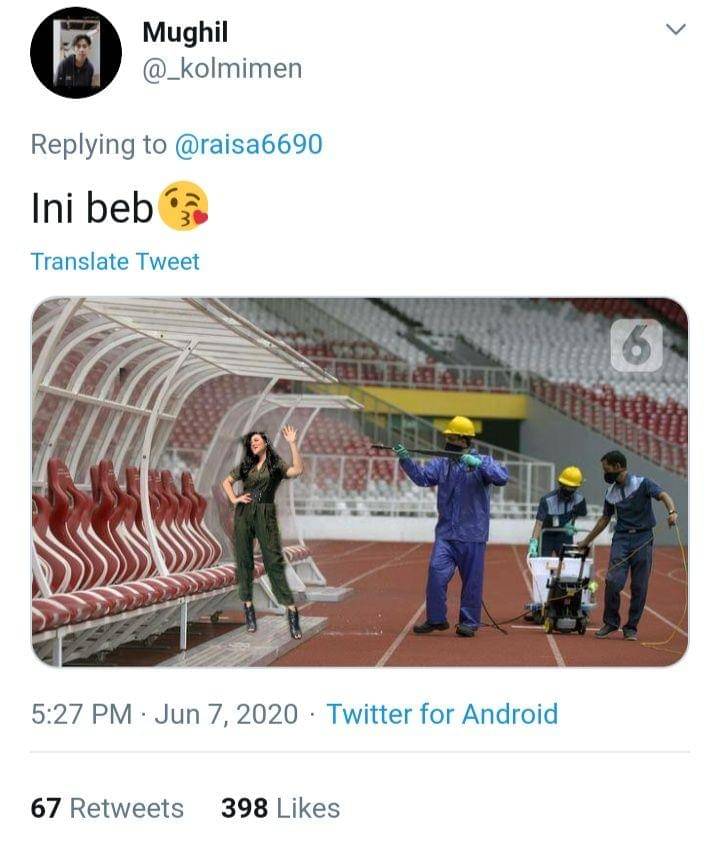Viewport: 720px width, 854px height.
Task: Open the @raisa6690 mention link
Action: (x=249, y=144)
